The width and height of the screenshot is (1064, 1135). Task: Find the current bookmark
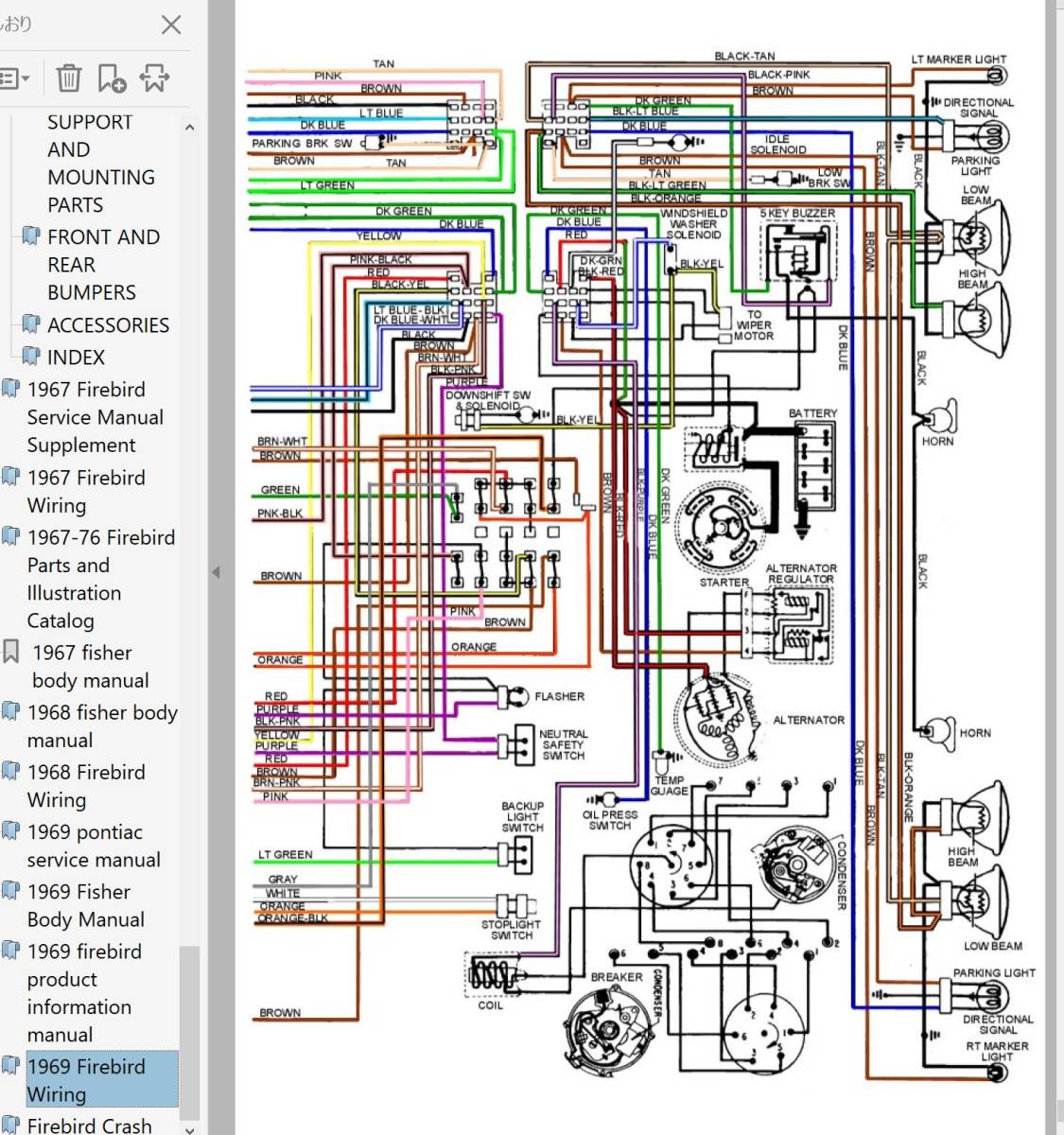click(x=155, y=79)
